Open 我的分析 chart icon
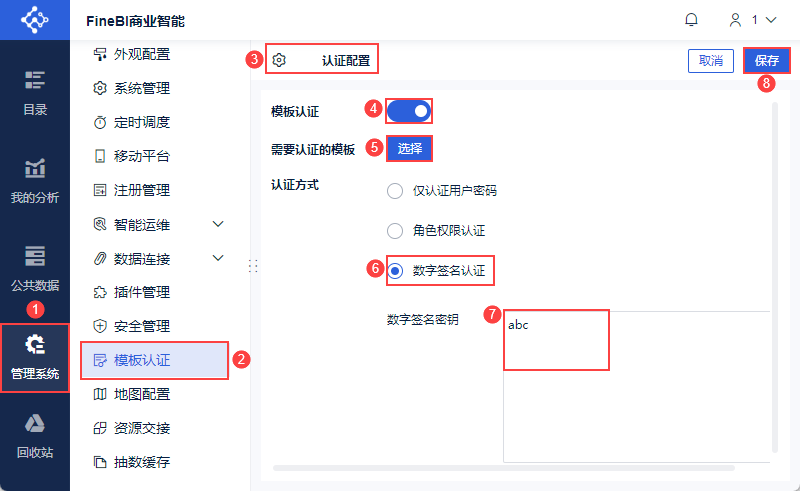800x491 pixels. click(x=35, y=168)
